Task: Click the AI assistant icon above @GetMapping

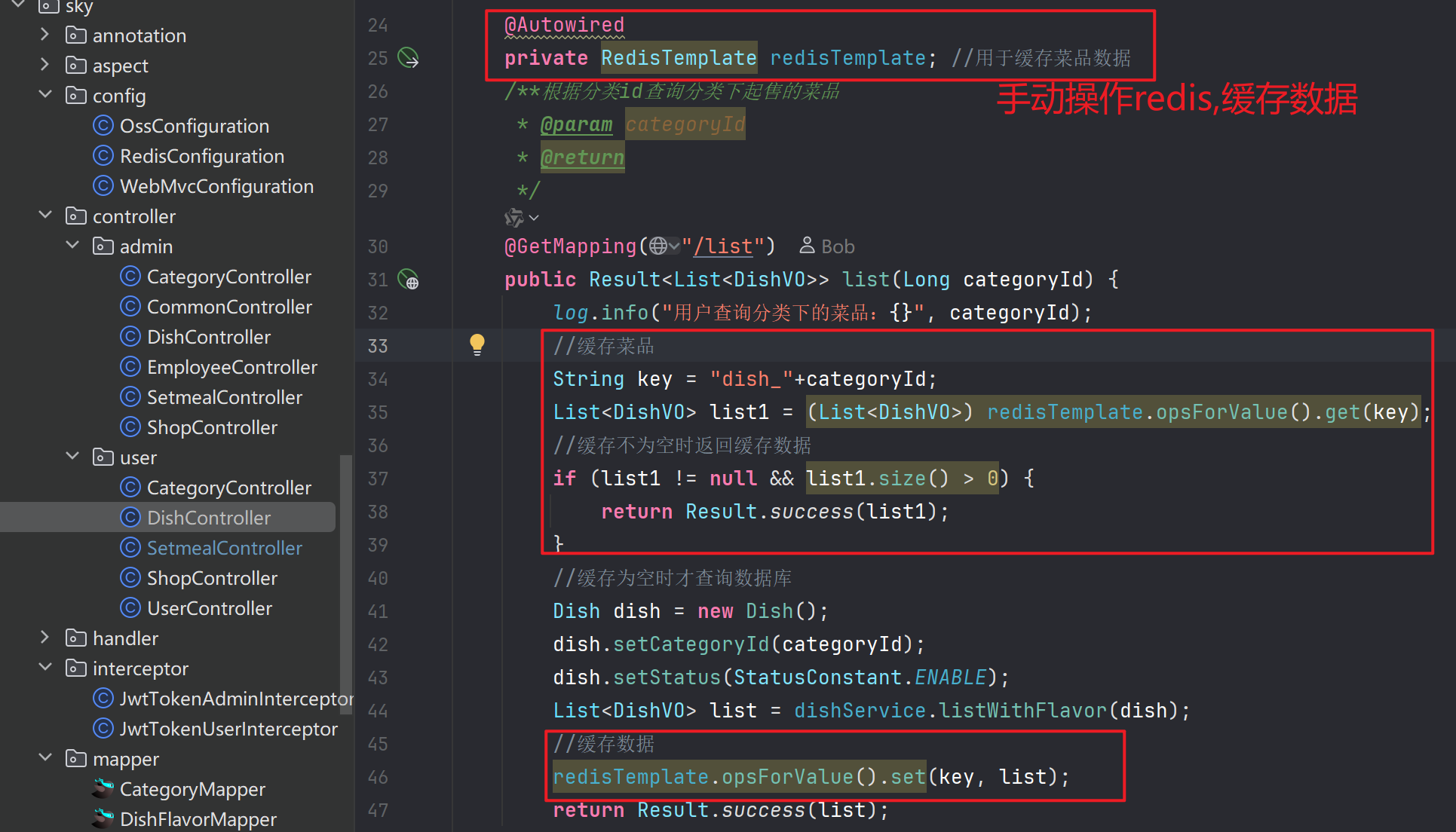Action: (x=513, y=218)
